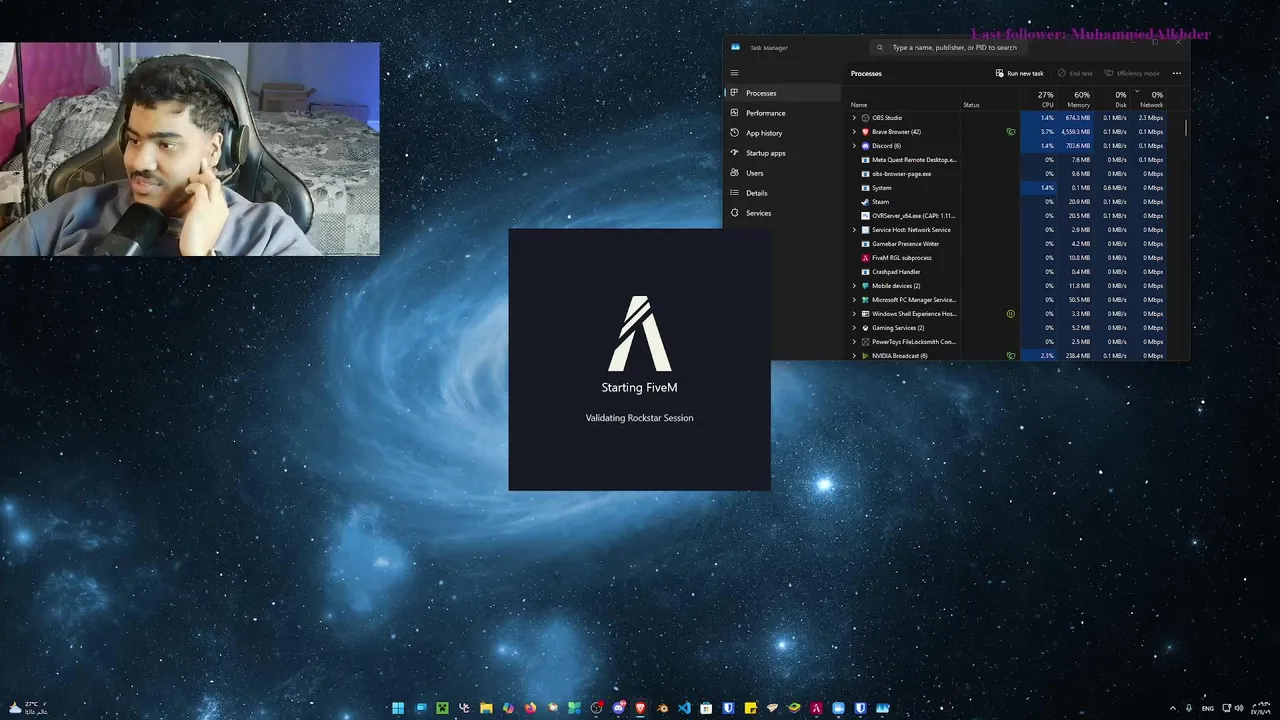
Task: Open the Startup apps tab
Action: 783,153
